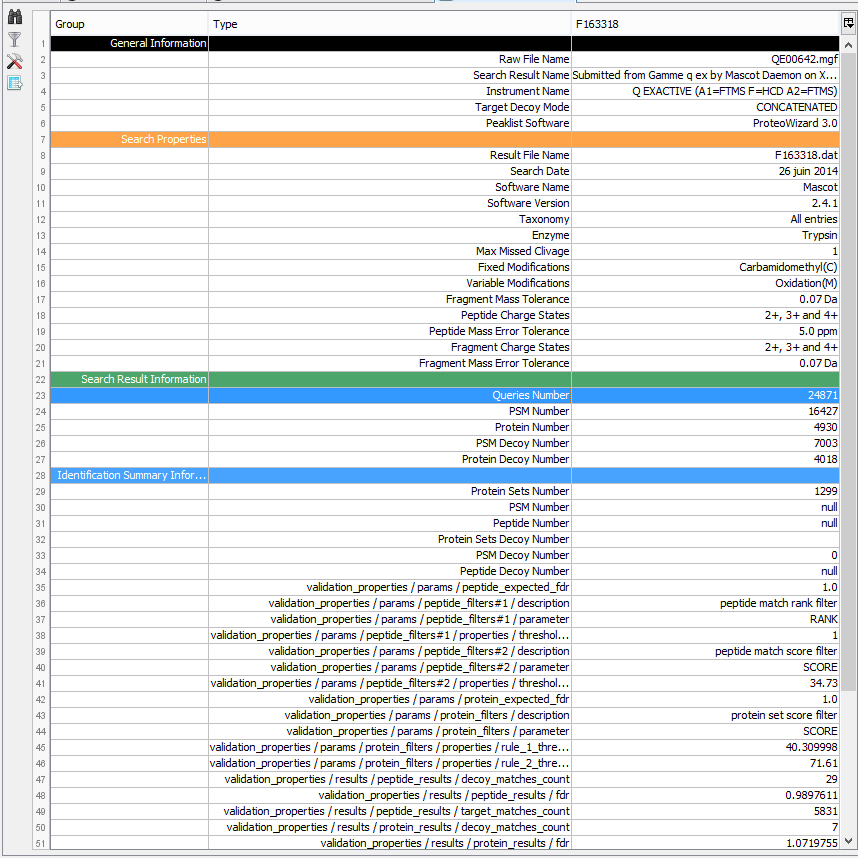Click the Queries Number cell
This screenshot has width=858, height=858.
pos(390,395)
